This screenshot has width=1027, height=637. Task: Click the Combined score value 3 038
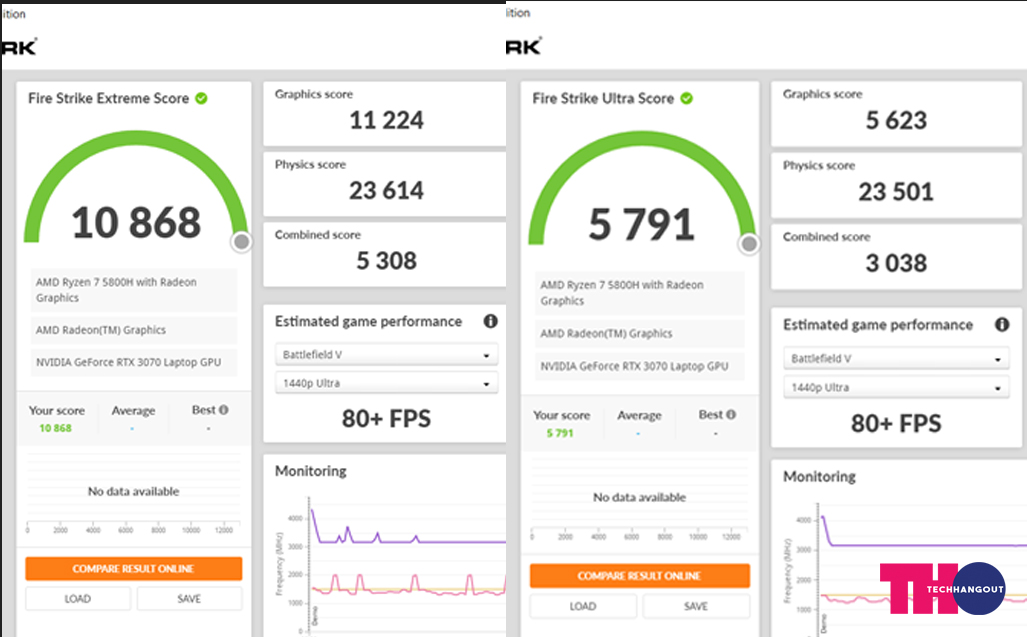[896, 263]
